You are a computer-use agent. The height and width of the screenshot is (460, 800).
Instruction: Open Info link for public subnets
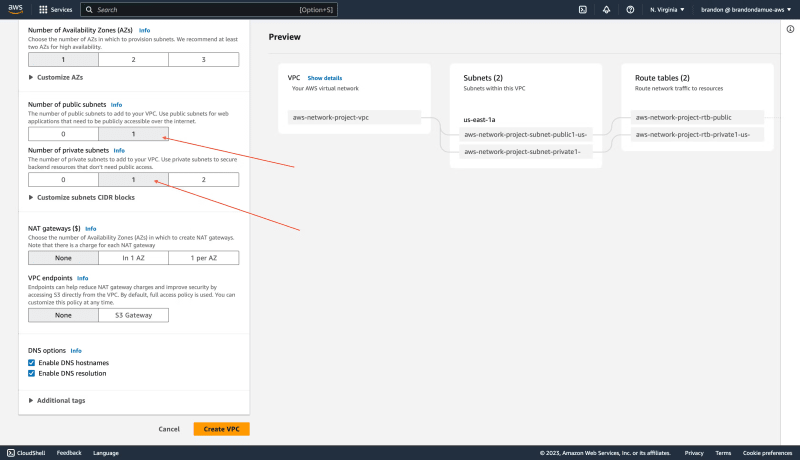[x=116, y=105]
